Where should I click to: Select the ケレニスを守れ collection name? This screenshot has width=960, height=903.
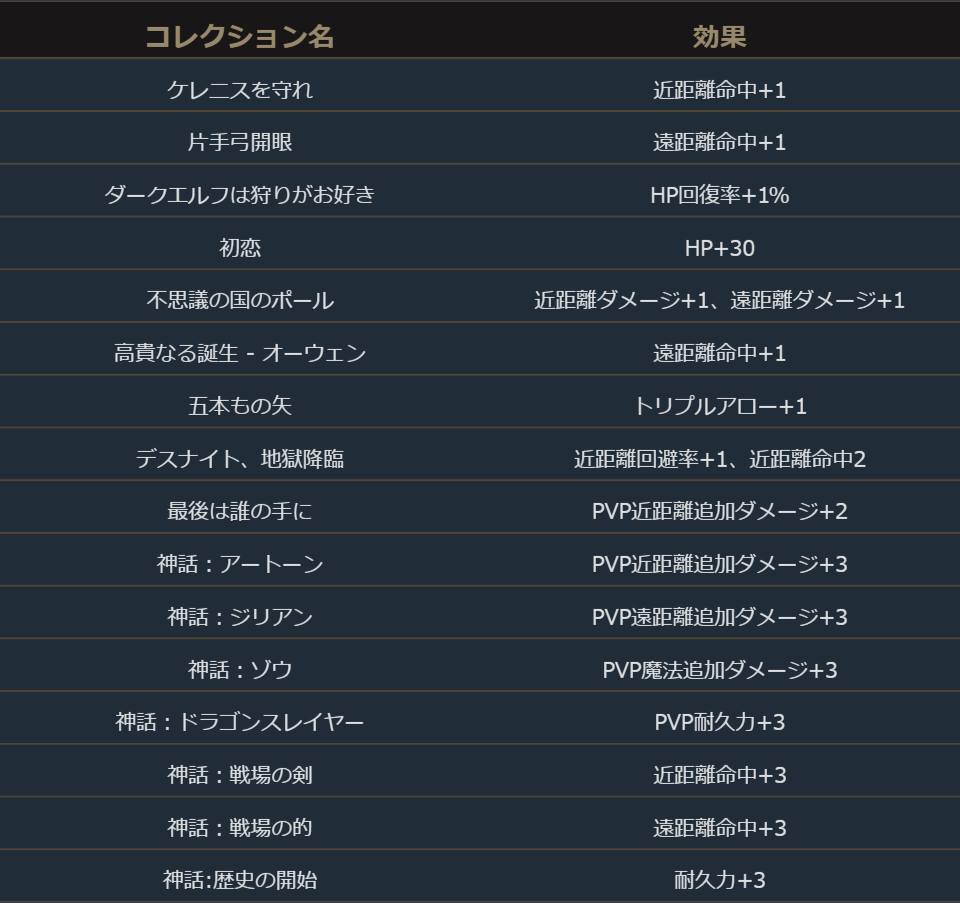tap(240, 90)
